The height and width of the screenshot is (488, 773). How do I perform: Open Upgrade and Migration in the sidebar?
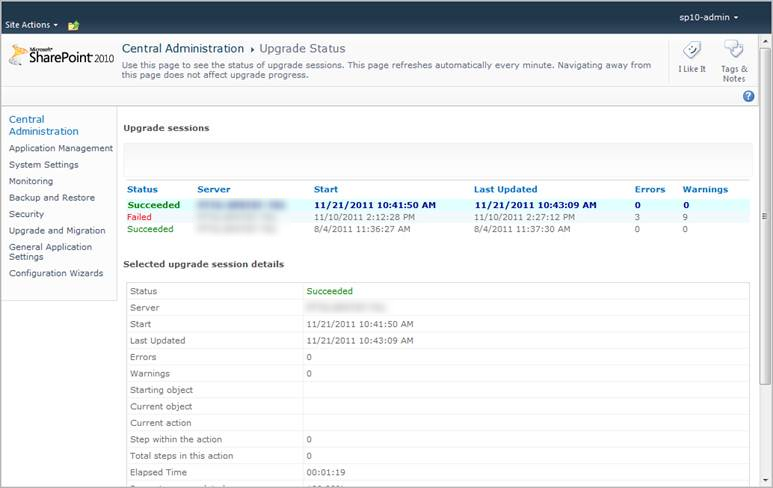pos(57,230)
